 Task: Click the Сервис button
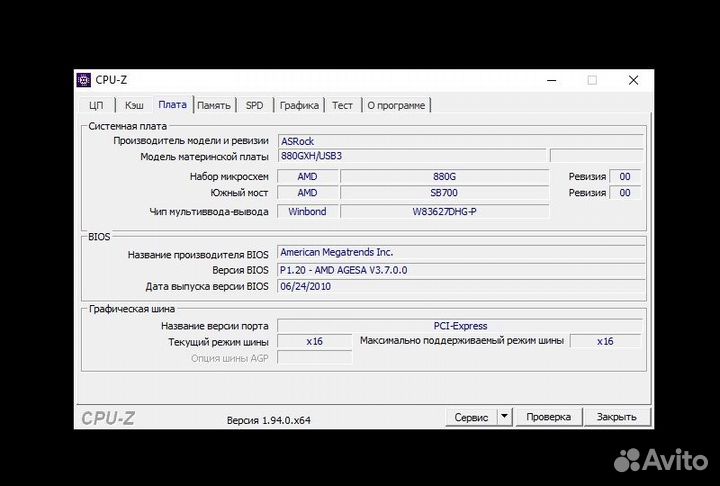(471, 417)
